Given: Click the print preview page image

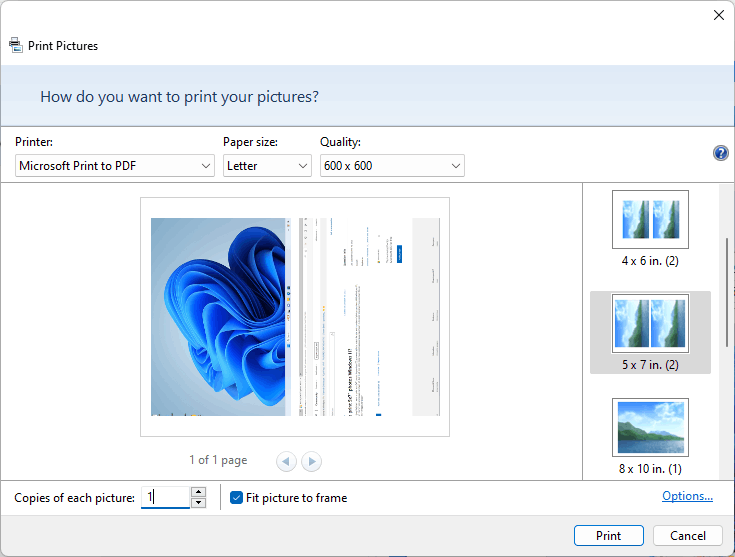Looking at the screenshot, I should click(x=295, y=317).
